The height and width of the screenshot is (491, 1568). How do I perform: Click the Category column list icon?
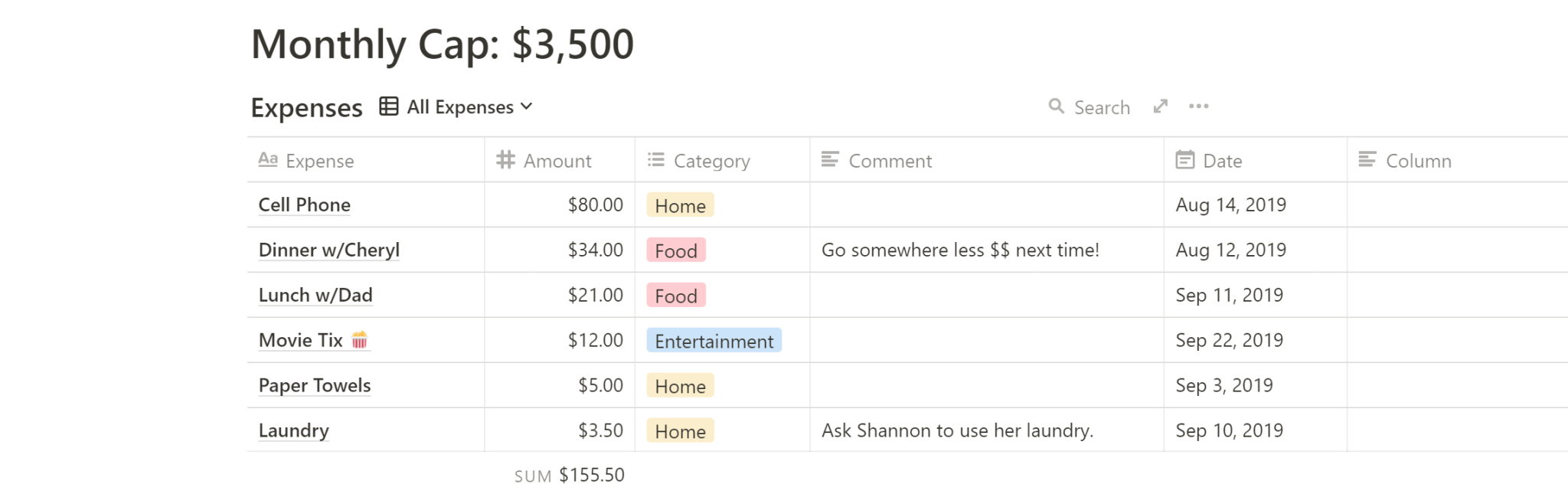pyautogui.click(x=656, y=160)
